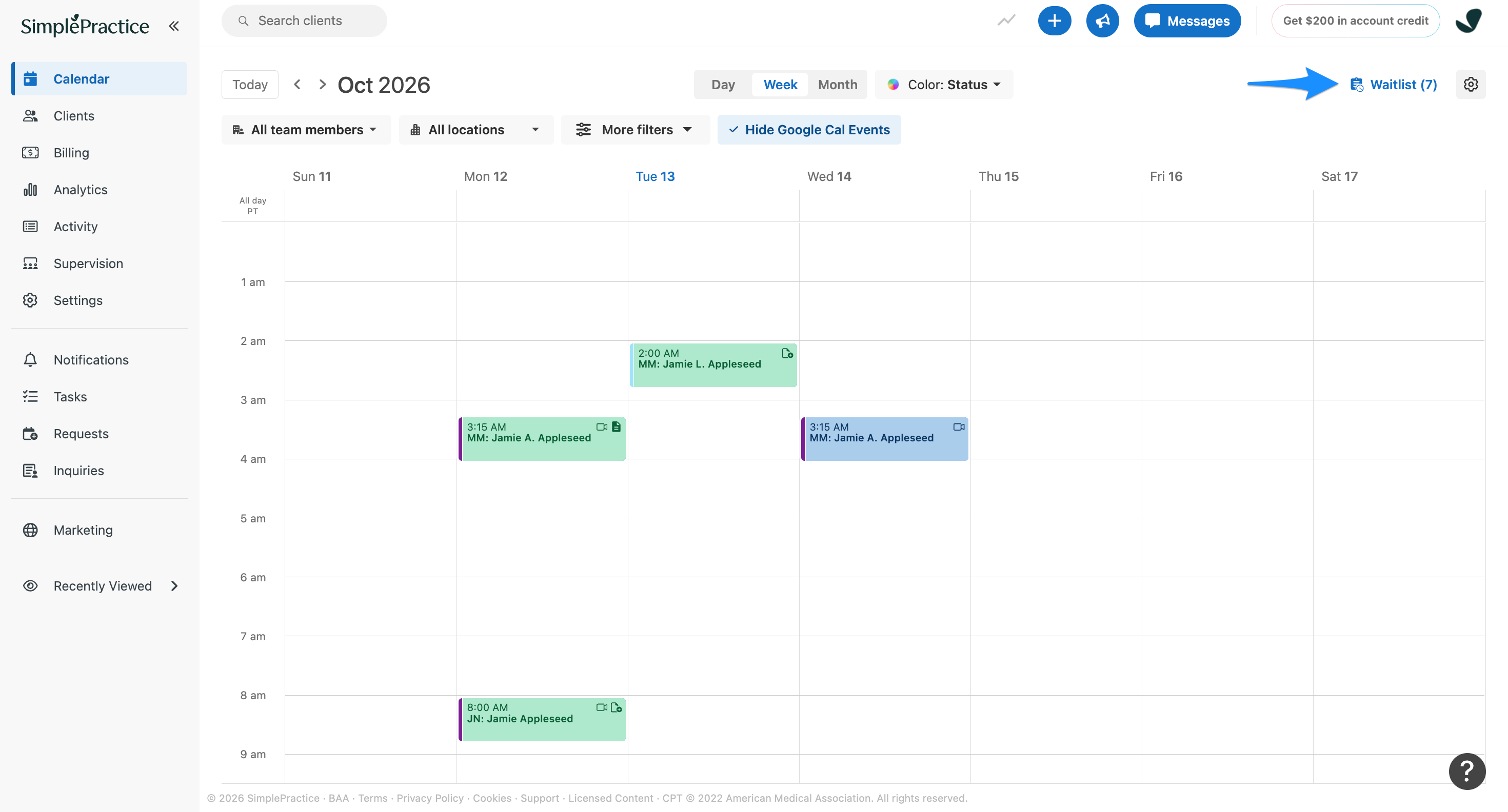Open More filters dropdown
The image size is (1508, 812).
[x=635, y=130]
